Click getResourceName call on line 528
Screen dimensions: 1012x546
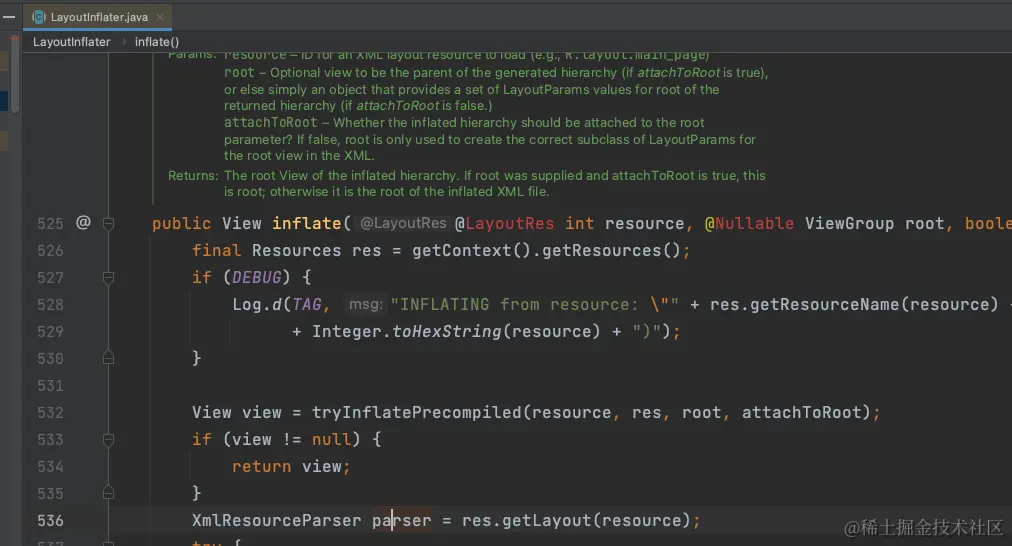tap(825, 305)
